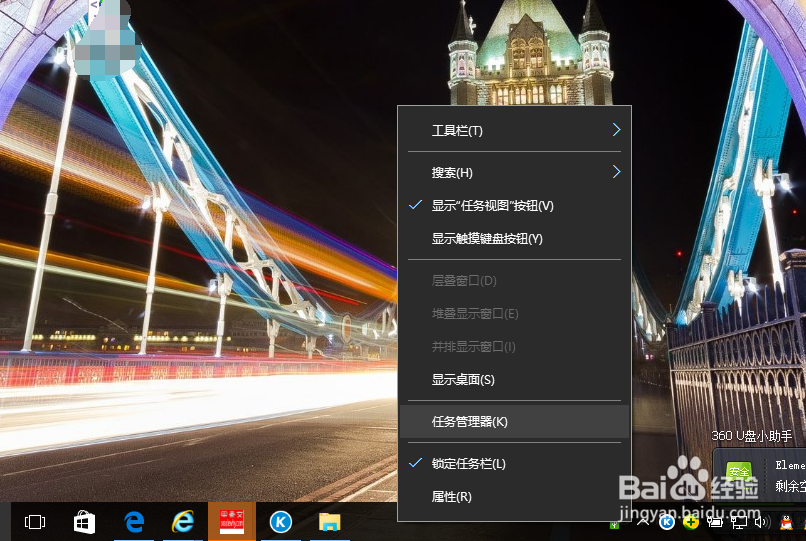Open 属性(R) taskbar properties
This screenshot has height=541, width=806.
point(514,497)
